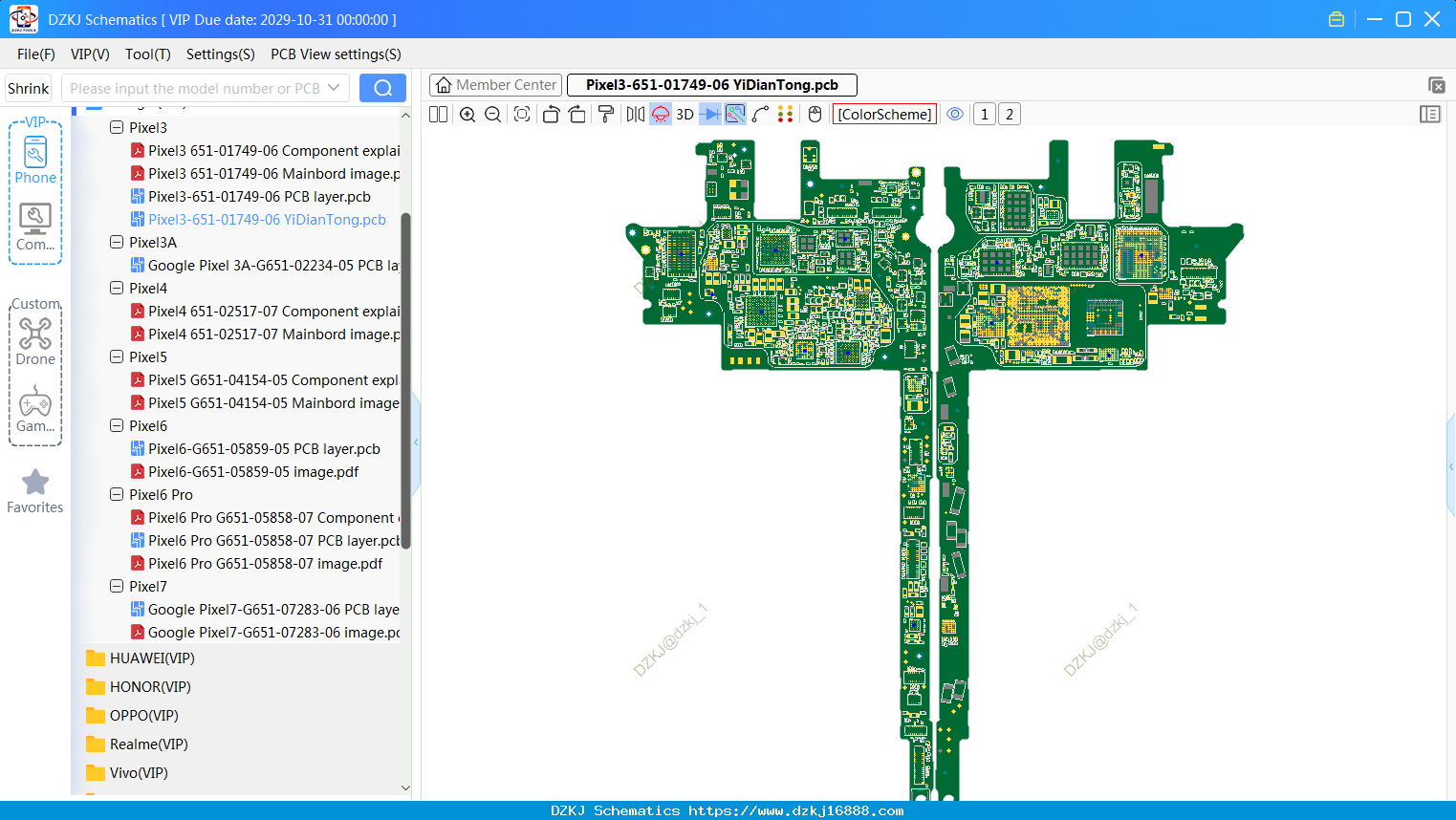Switch to the Member Center tab
The height and width of the screenshot is (820, 1456).
tap(495, 85)
